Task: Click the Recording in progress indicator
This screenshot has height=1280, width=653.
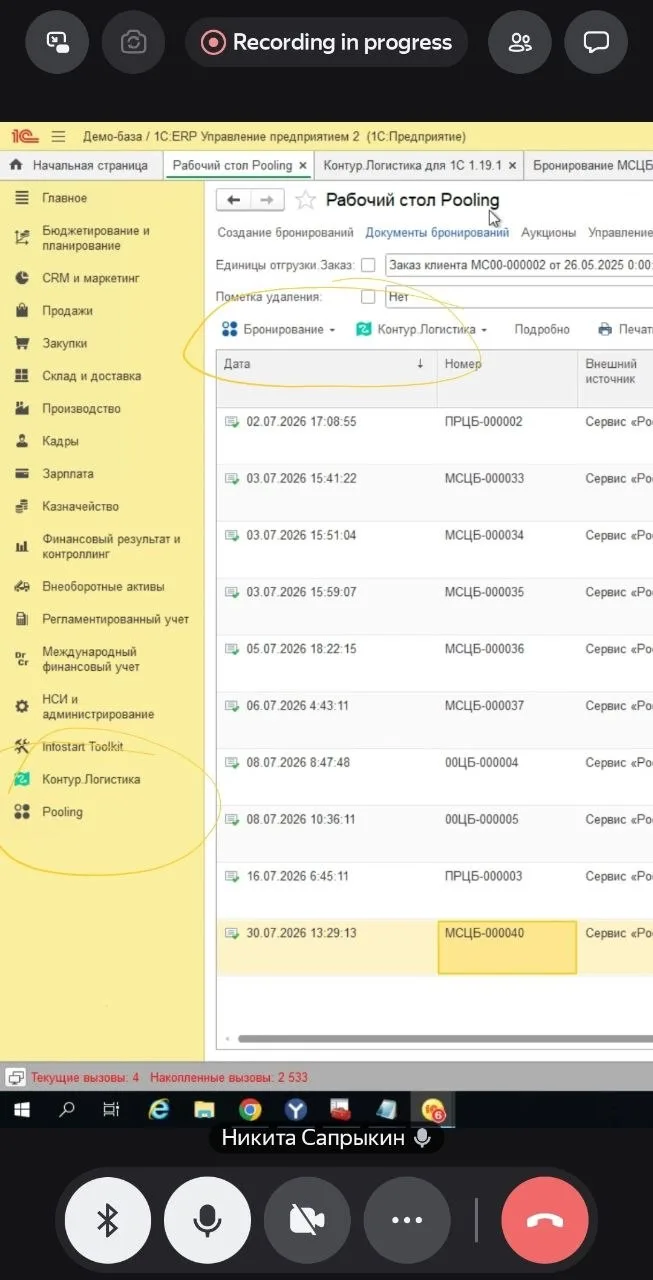Action: point(327,42)
